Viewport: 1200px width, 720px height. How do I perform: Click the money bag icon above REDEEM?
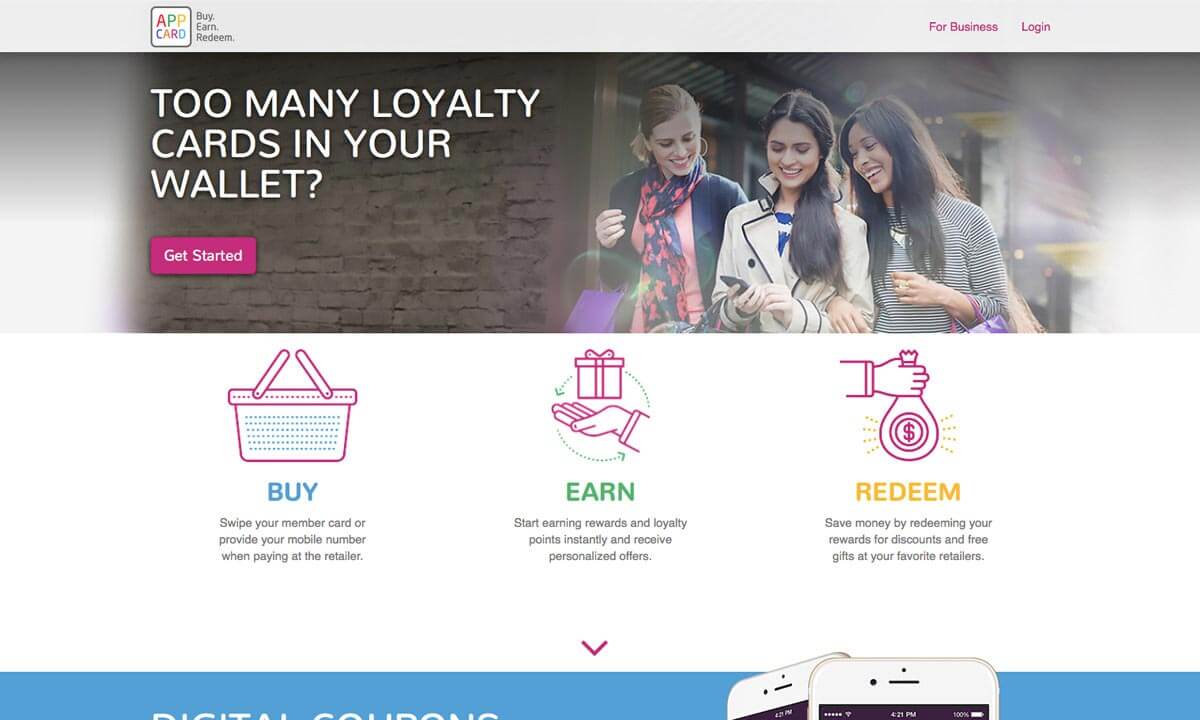(x=899, y=405)
